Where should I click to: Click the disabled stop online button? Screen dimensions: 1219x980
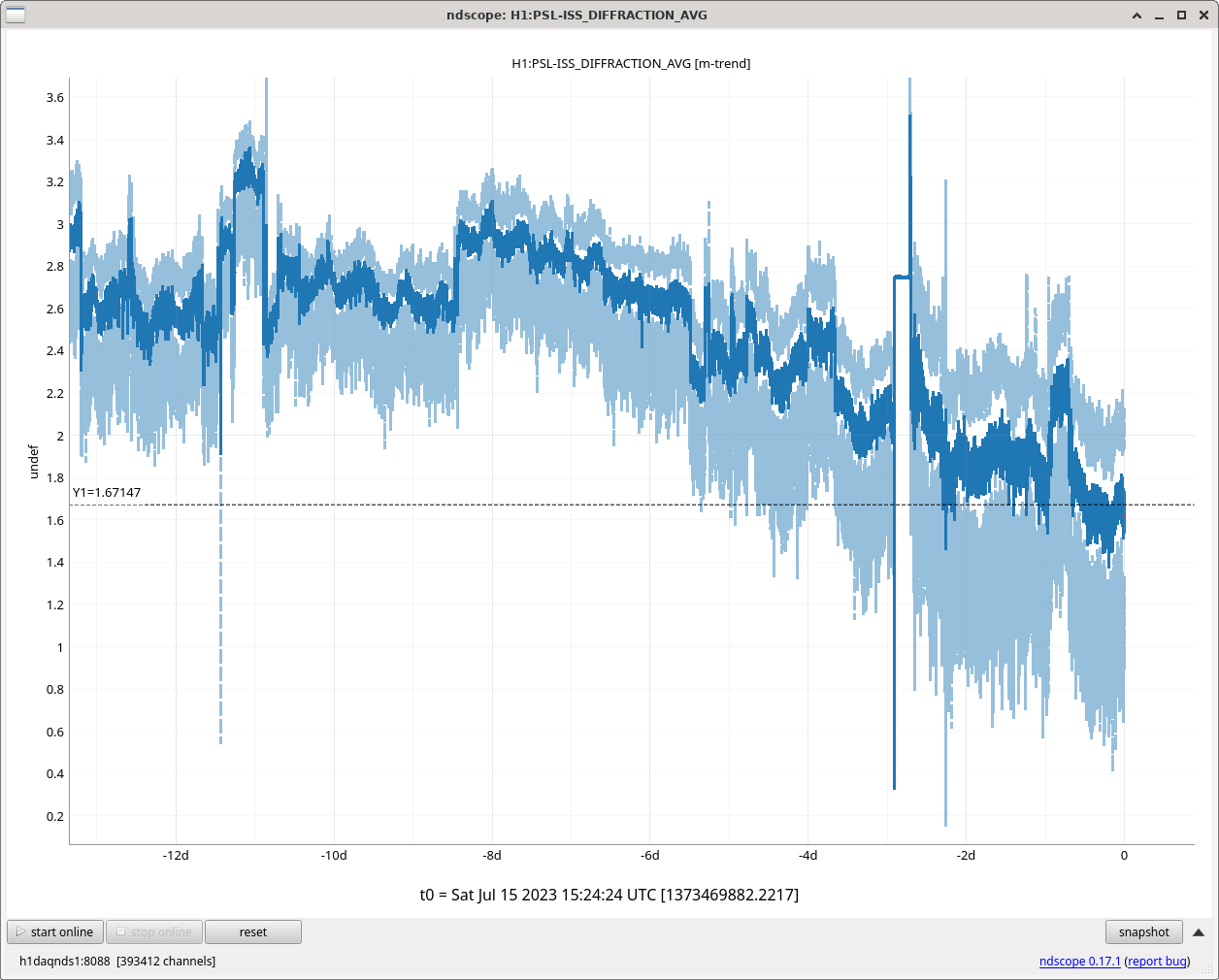point(154,931)
